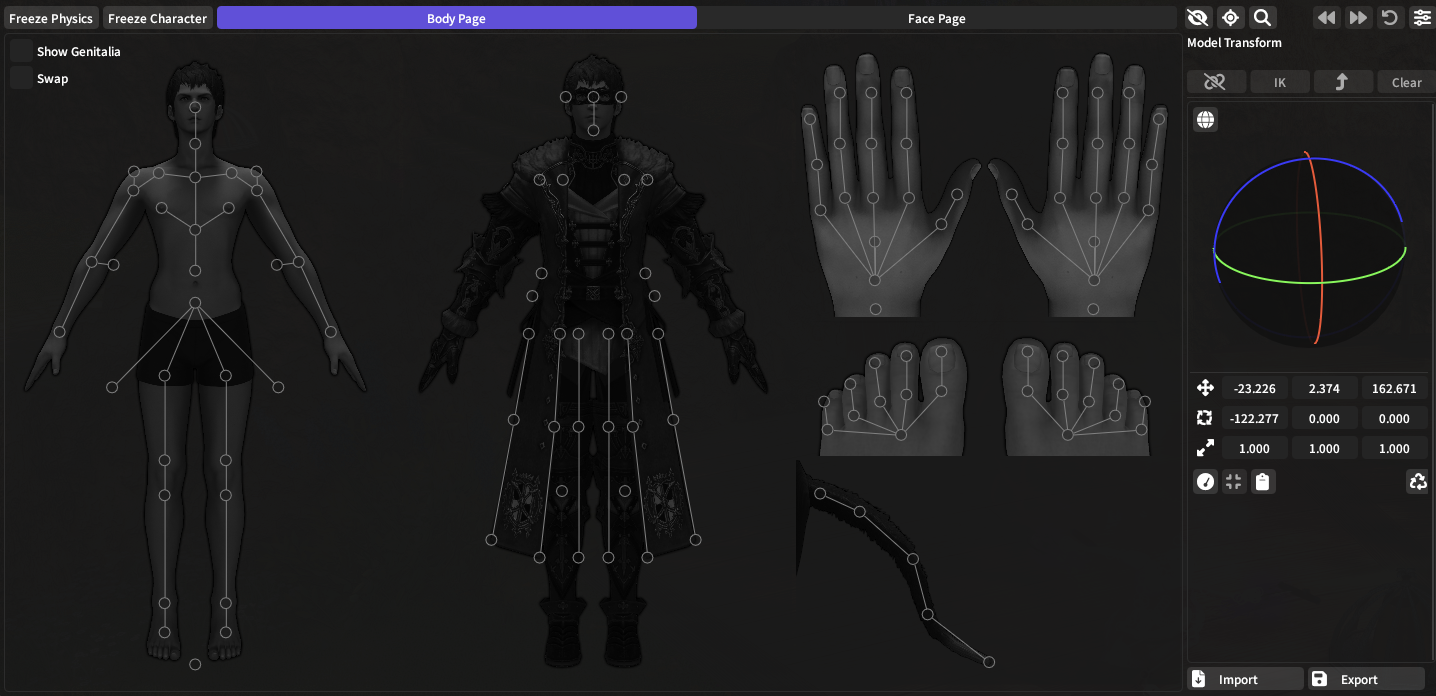Click the IK button
This screenshot has height=696, width=1436.
click(x=1280, y=82)
